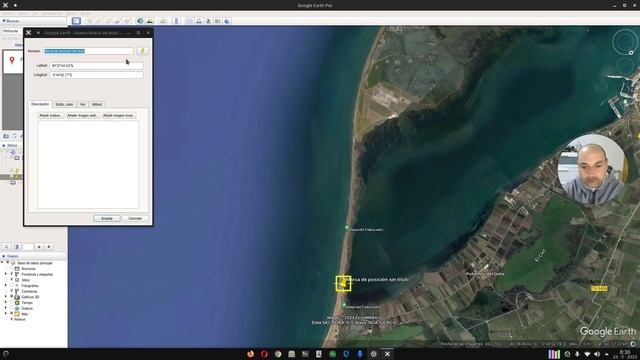Switch to the Ver tab
Viewport: 640px width, 360px height.
click(82, 104)
